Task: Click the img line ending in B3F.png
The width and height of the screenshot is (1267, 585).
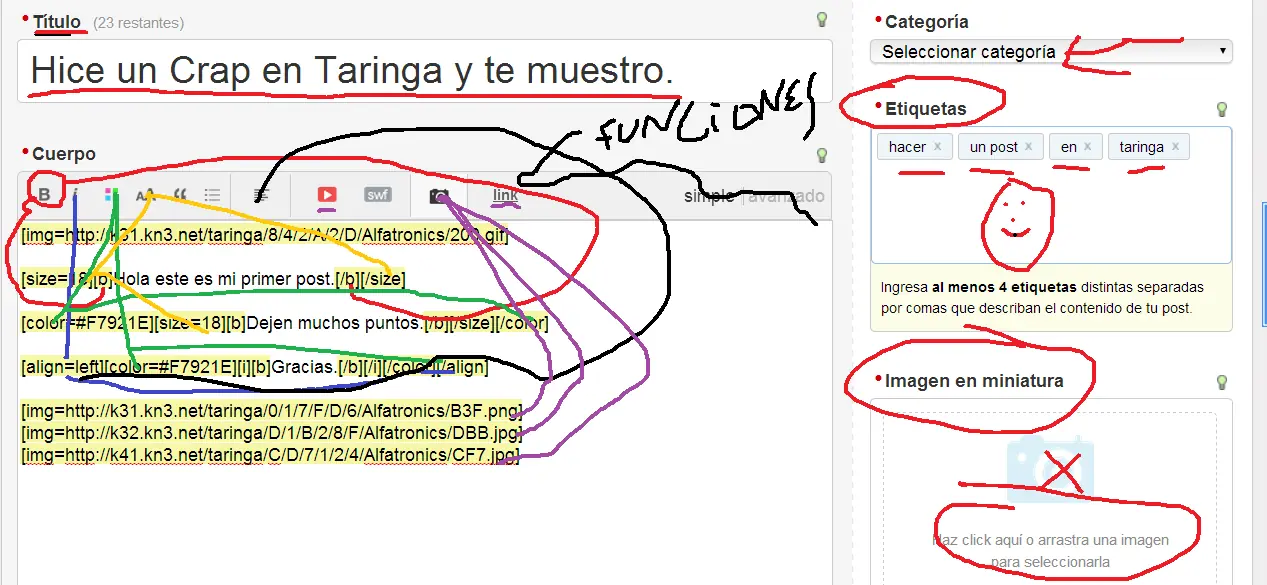Action: coord(271,411)
